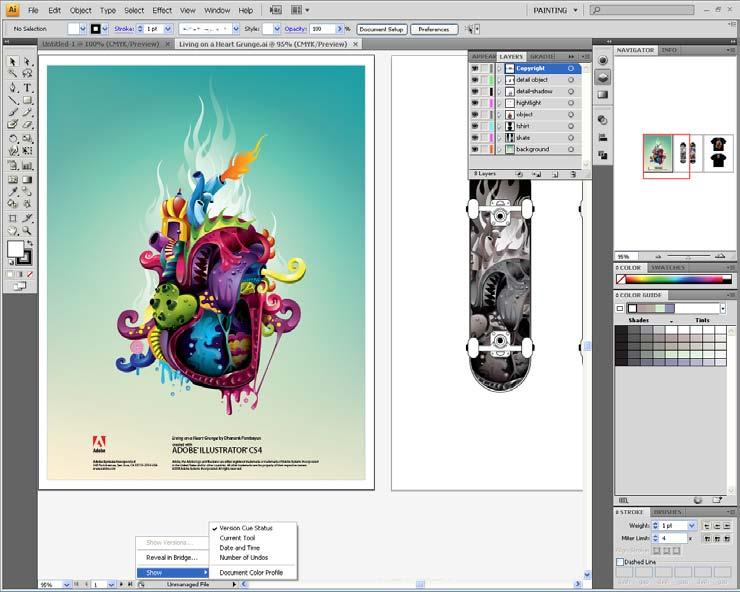Select the black arrow Selection tool
The width and height of the screenshot is (740, 592).
tap(13, 61)
